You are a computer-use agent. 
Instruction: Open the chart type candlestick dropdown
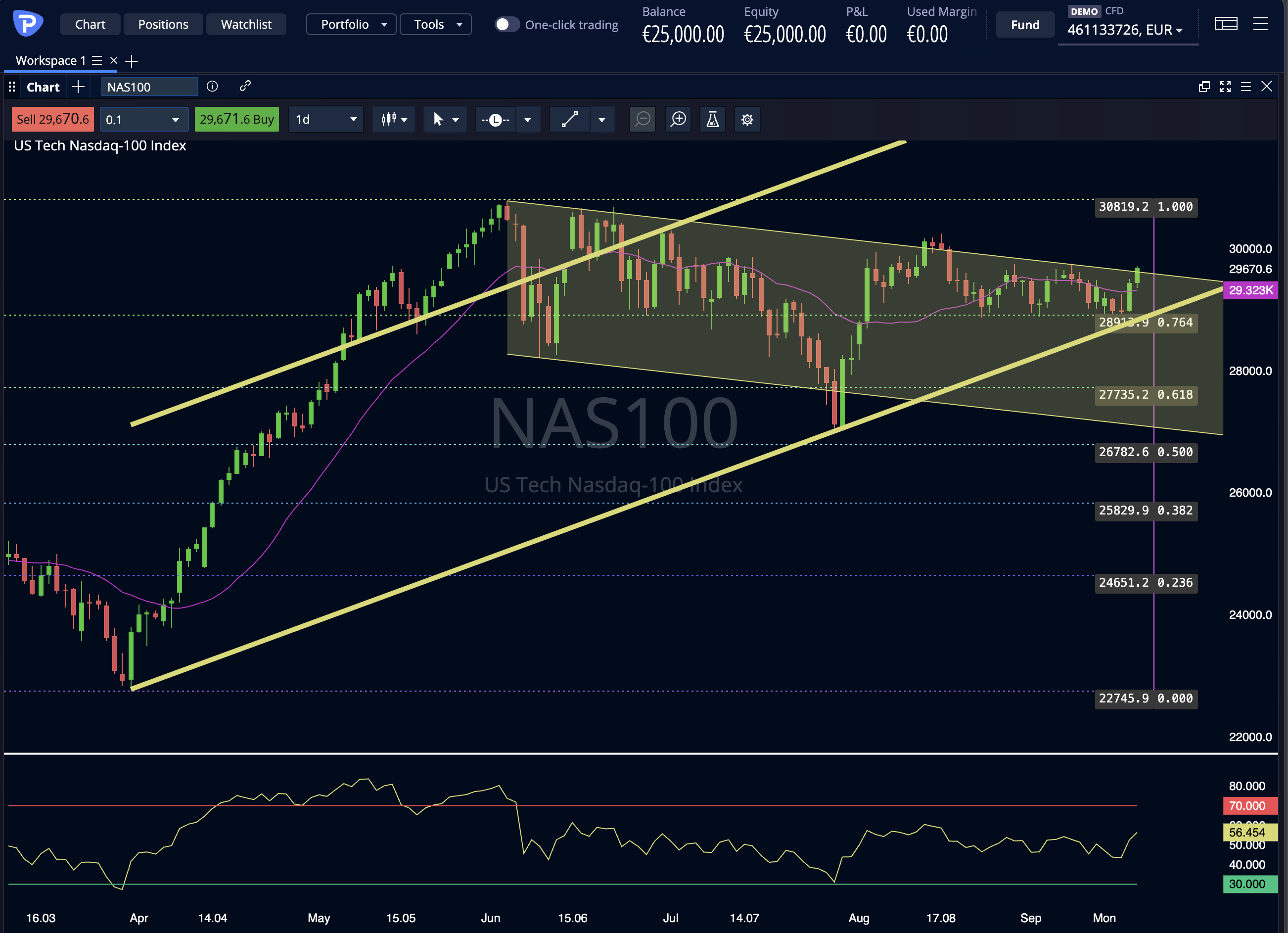394,119
